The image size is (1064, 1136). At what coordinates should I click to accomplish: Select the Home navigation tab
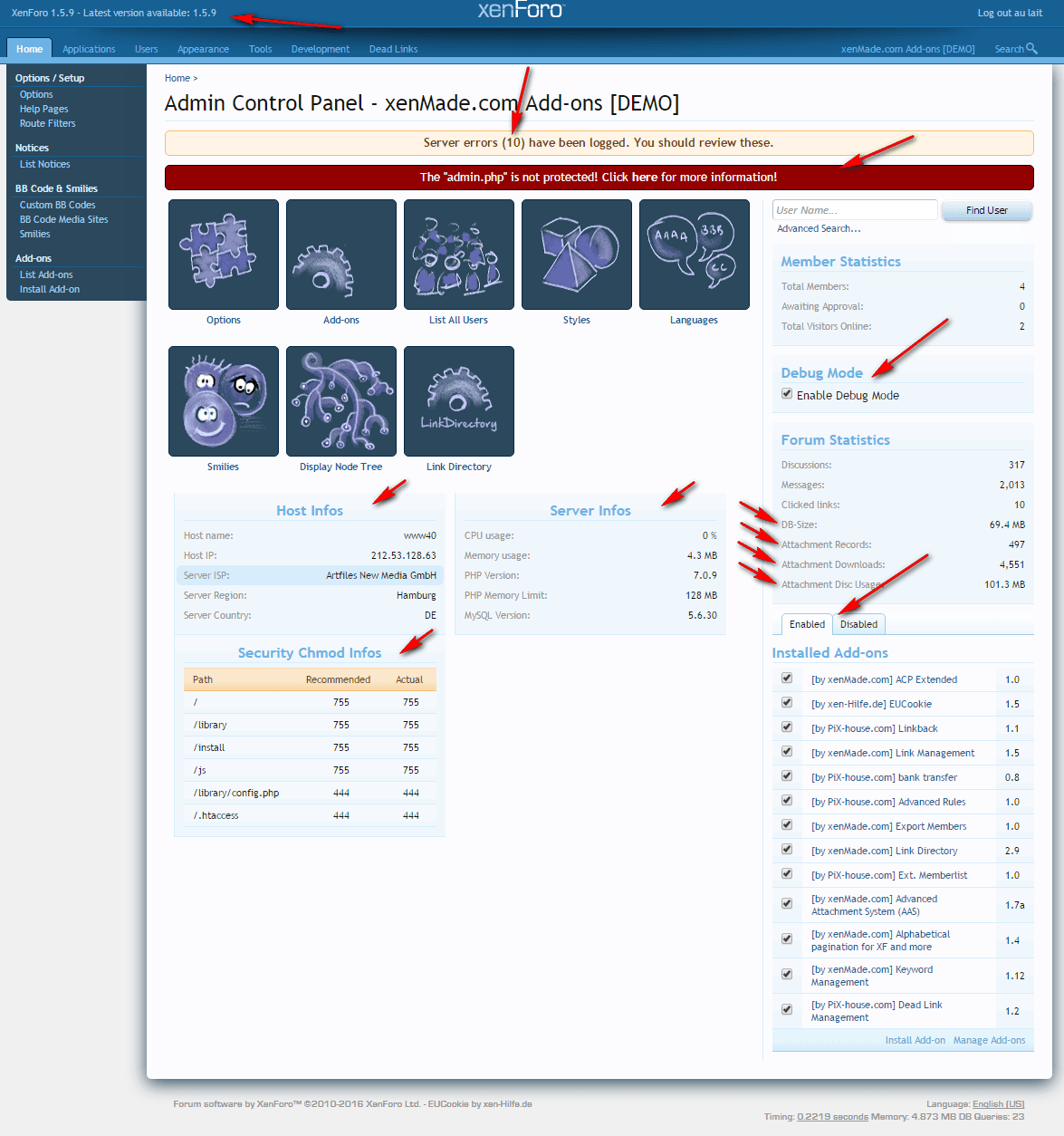[29, 49]
